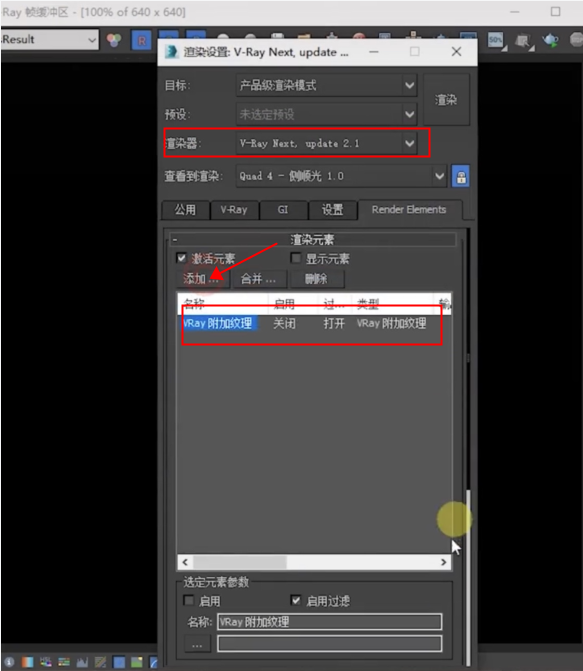Screen dimensions: 583x671
Task: Click the horizontal scrollbar thumb in element list
Action: pyautogui.click(x=240, y=562)
